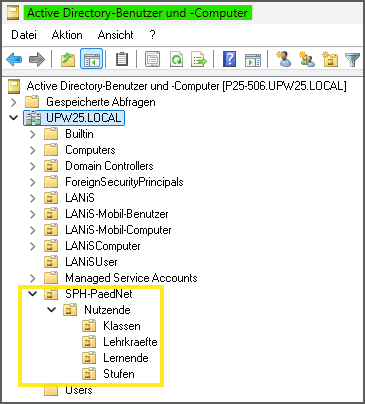Expand the LANiSComputer node

tap(33, 246)
